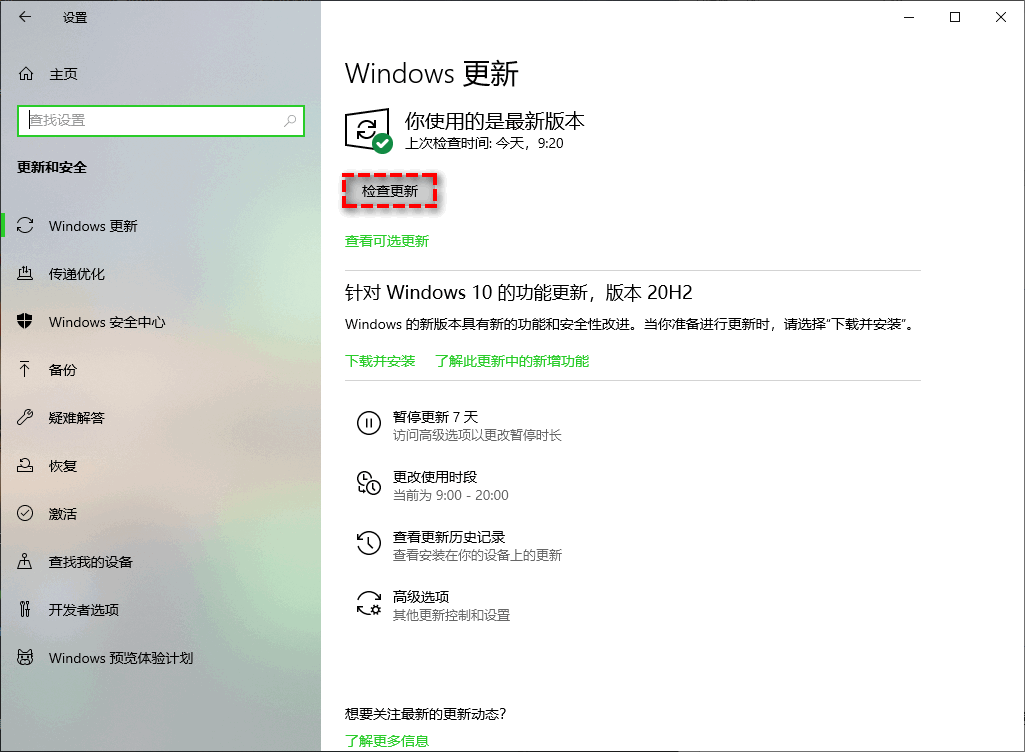
Task: Go to 开发者选项 in the sidebar
Action: point(84,610)
